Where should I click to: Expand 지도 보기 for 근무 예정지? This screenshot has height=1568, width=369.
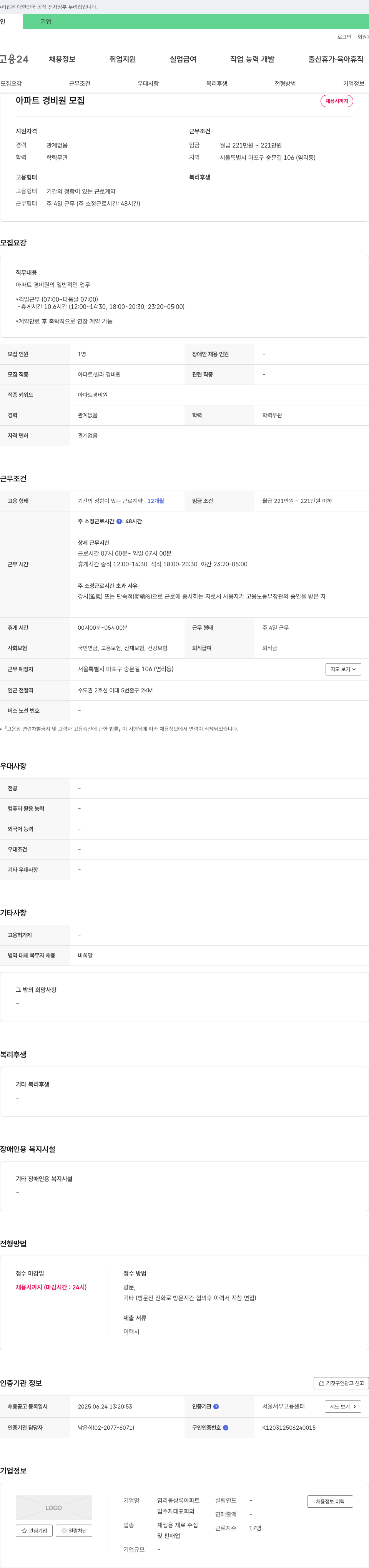(343, 670)
